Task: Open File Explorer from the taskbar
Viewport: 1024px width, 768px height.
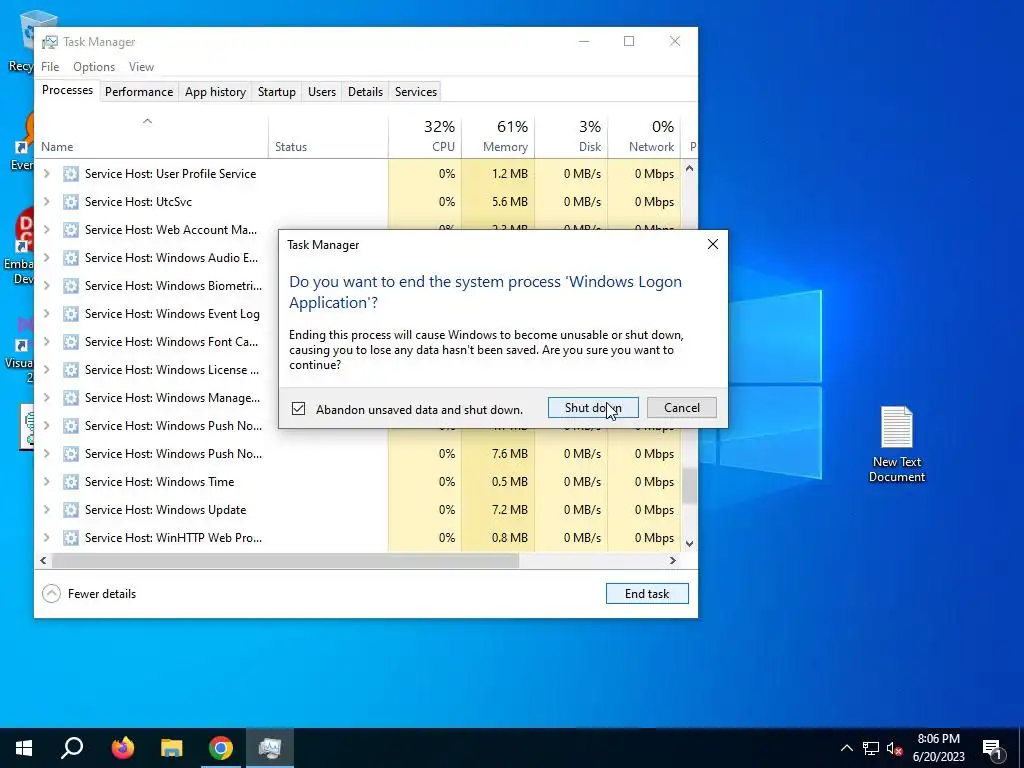Action: click(x=172, y=748)
